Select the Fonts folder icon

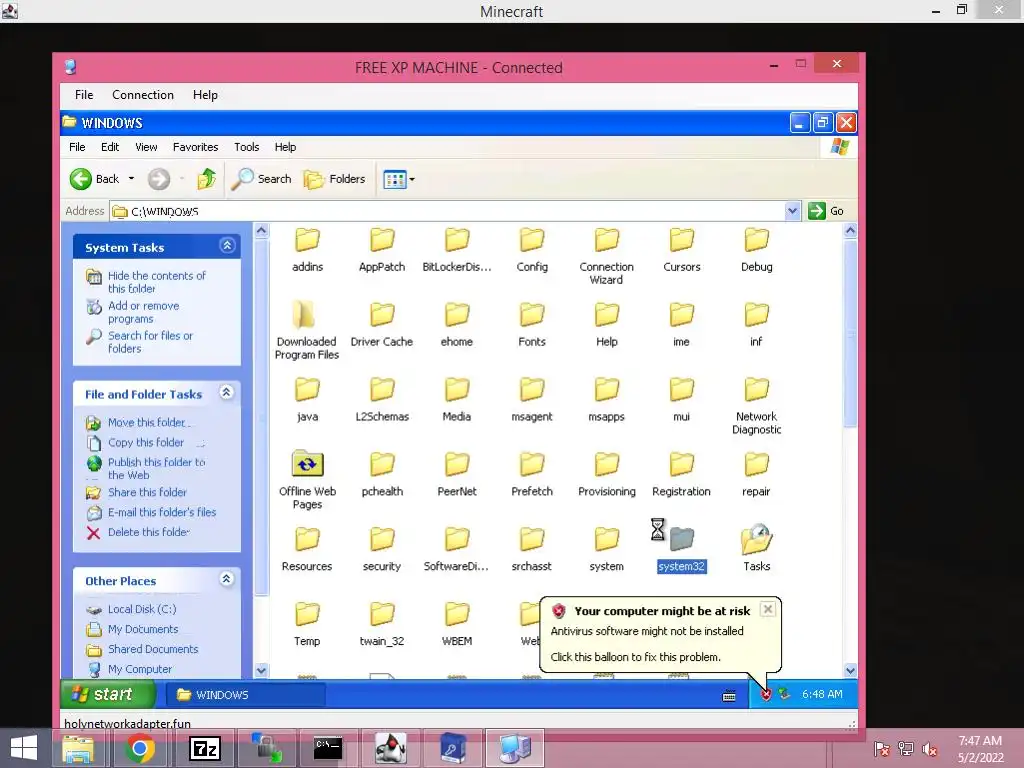tap(532, 315)
